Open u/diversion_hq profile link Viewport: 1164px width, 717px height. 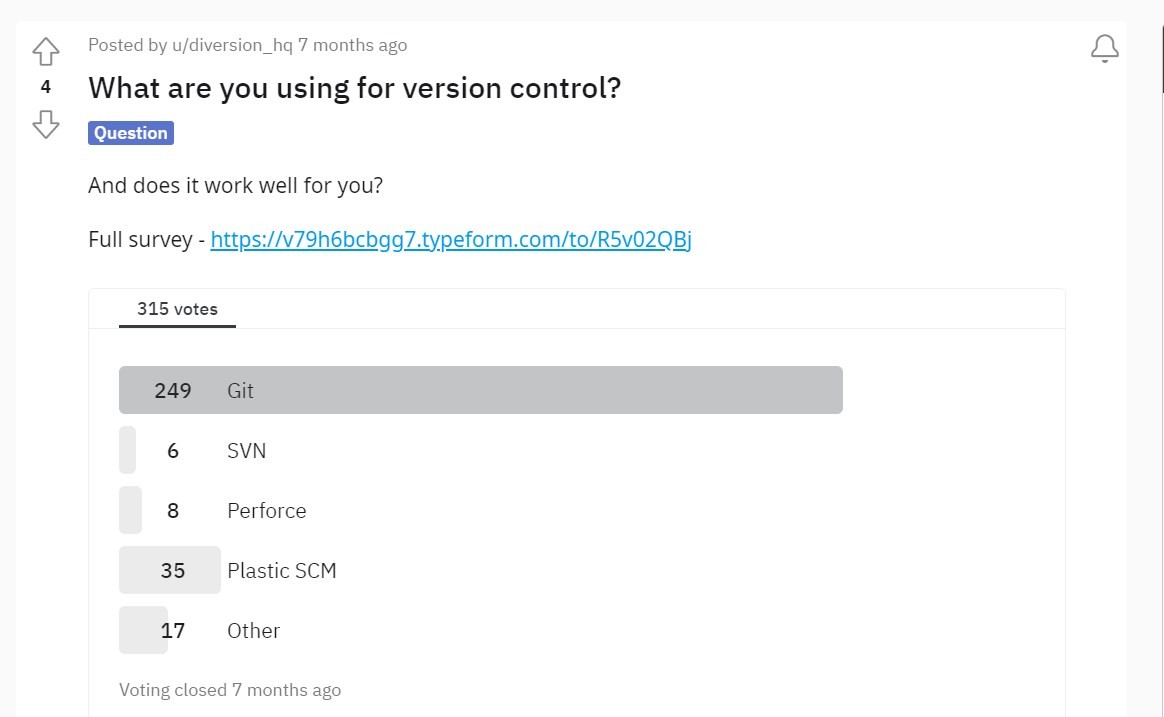coord(232,45)
